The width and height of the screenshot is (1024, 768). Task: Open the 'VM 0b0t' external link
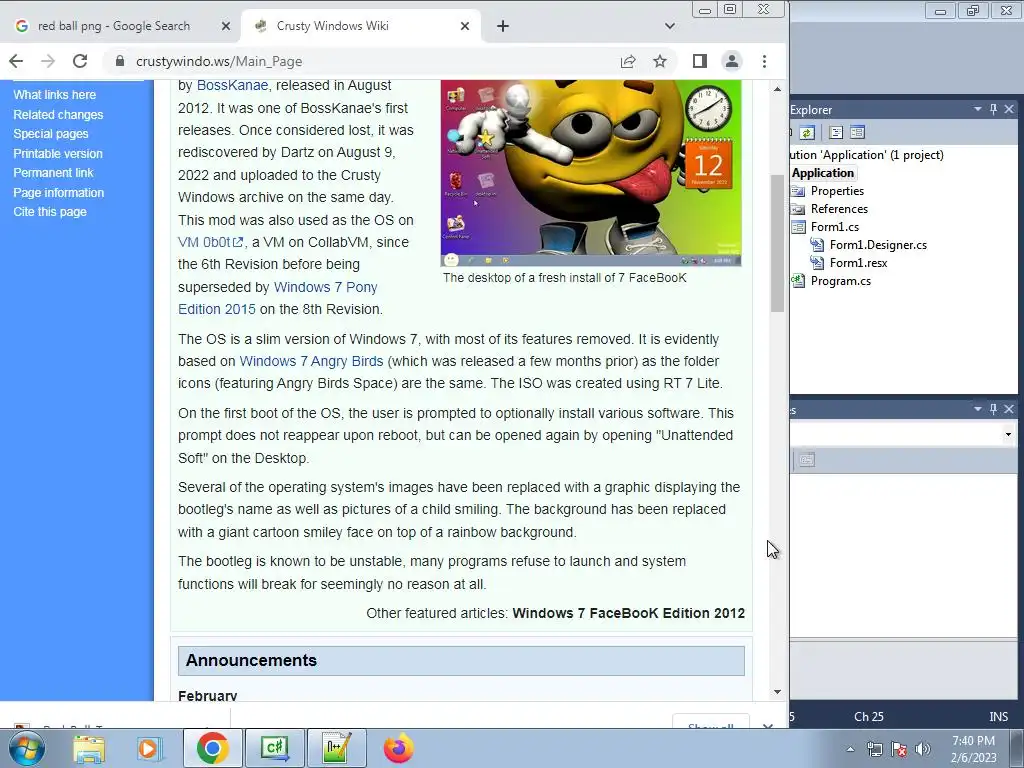point(210,242)
